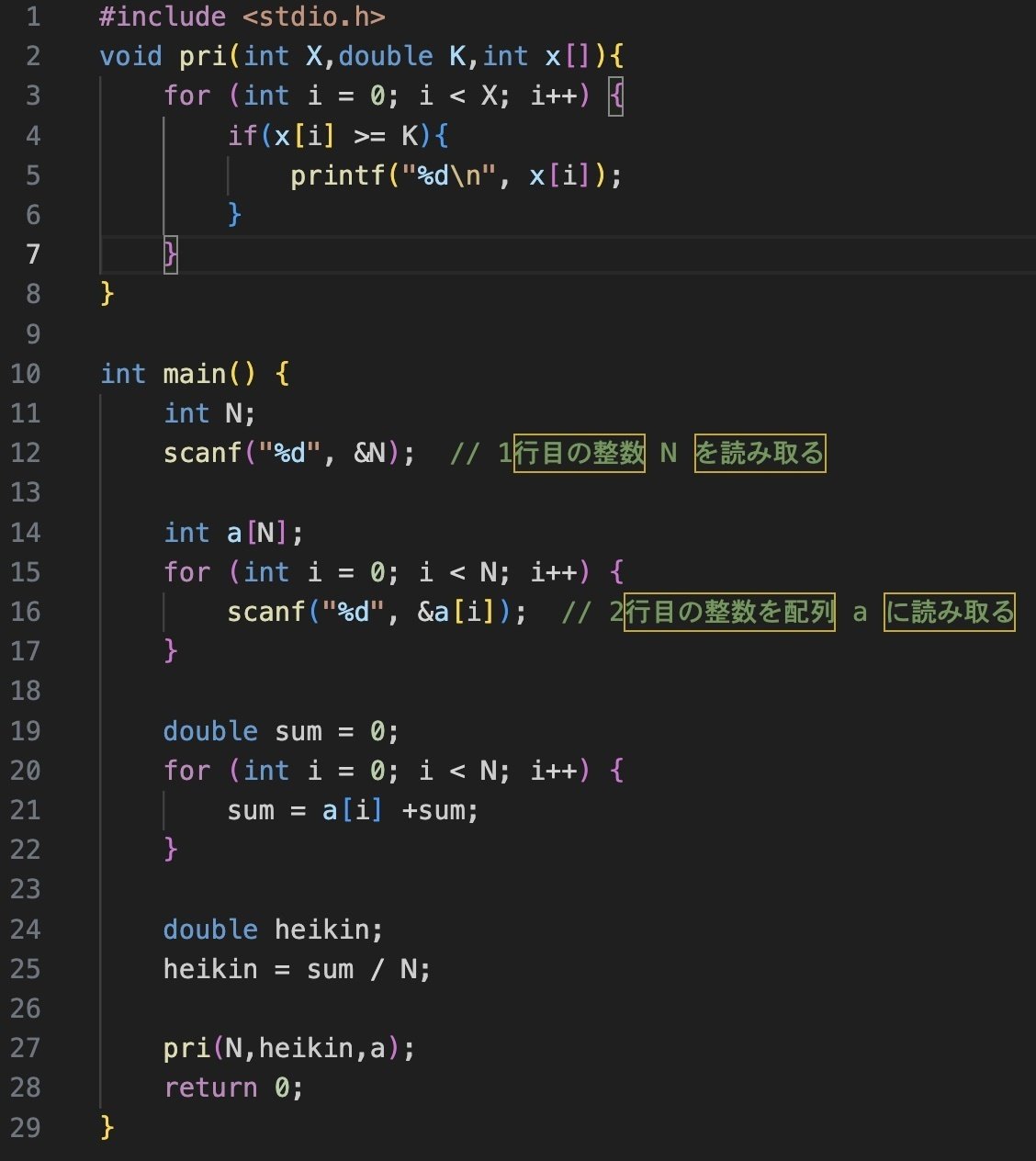Click the 'pri(N,heikin,a);' call
Viewport: 1036px width, 1161px height.
[289, 1048]
